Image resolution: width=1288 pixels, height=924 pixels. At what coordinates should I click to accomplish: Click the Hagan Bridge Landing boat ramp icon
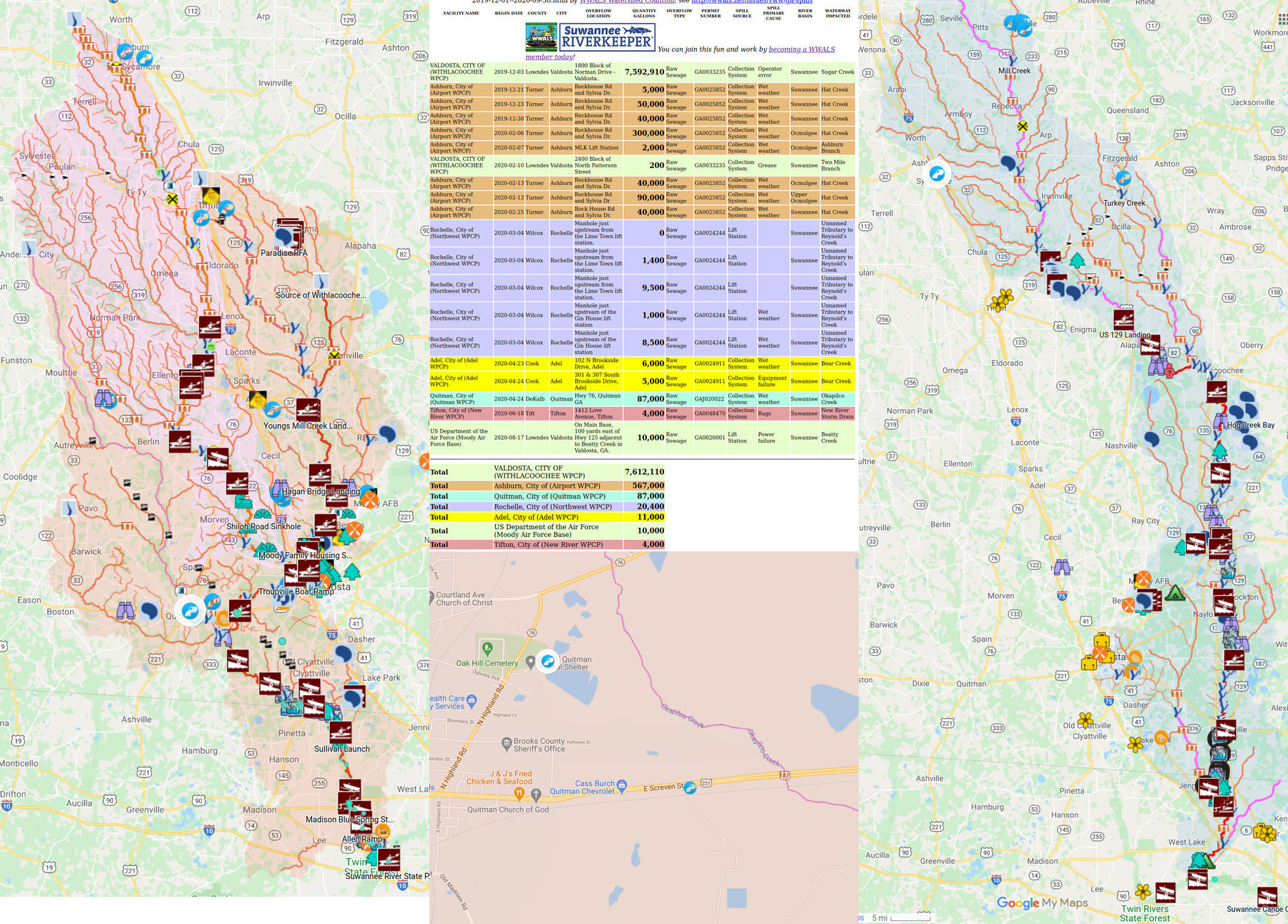[320, 476]
